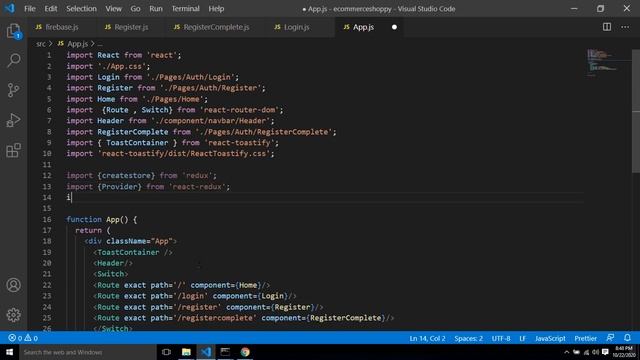Click line number 16 in the gutter

(x=47, y=219)
